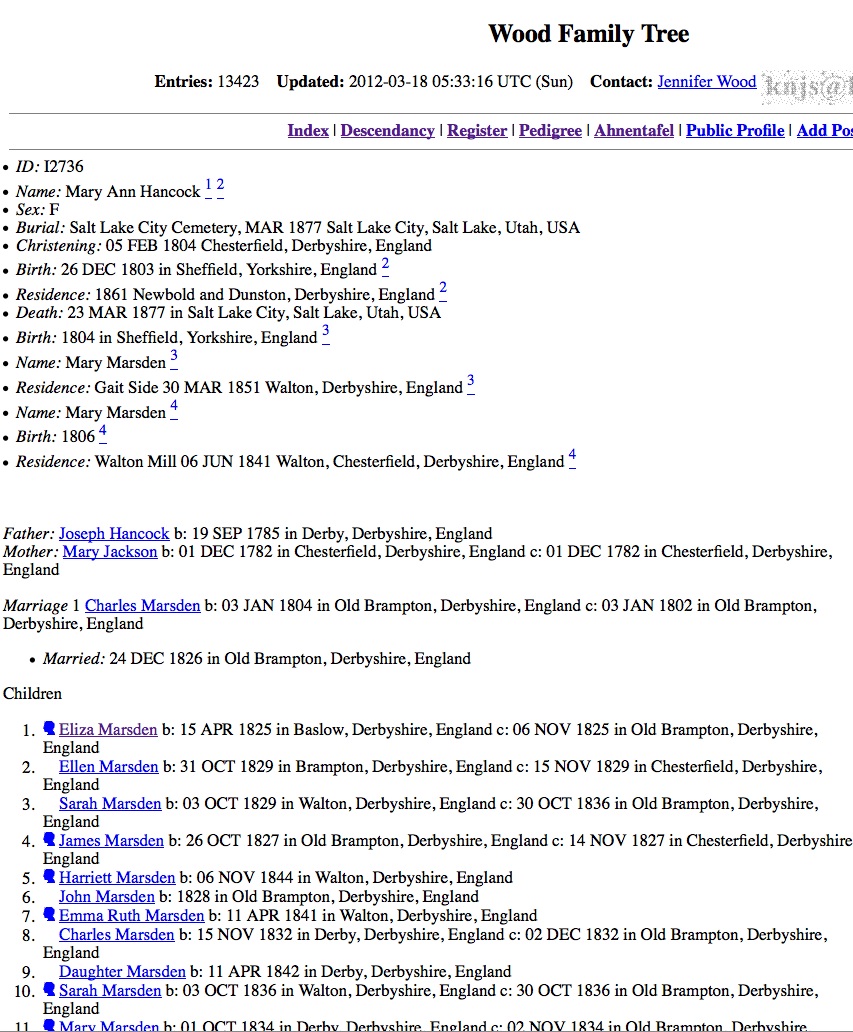Open Daughter Marsden's record

click(121, 971)
